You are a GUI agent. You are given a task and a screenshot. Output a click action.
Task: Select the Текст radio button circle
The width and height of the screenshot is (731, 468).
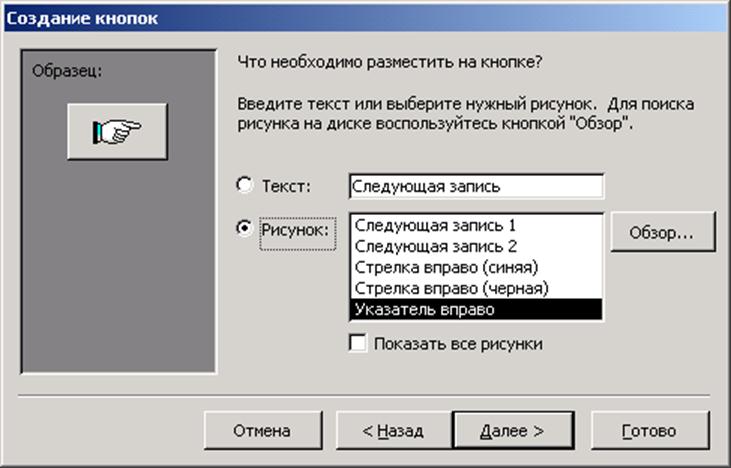244,185
